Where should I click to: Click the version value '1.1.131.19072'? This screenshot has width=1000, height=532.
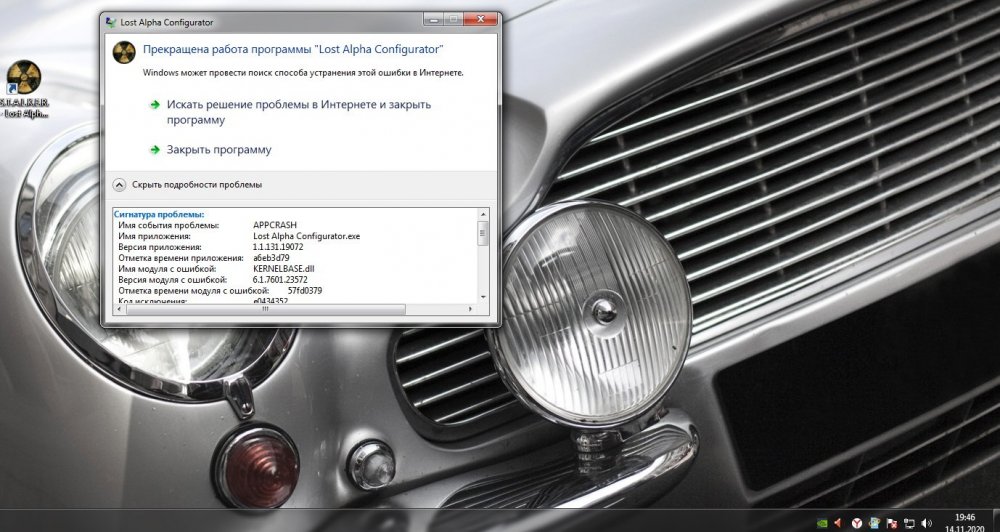(x=278, y=247)
